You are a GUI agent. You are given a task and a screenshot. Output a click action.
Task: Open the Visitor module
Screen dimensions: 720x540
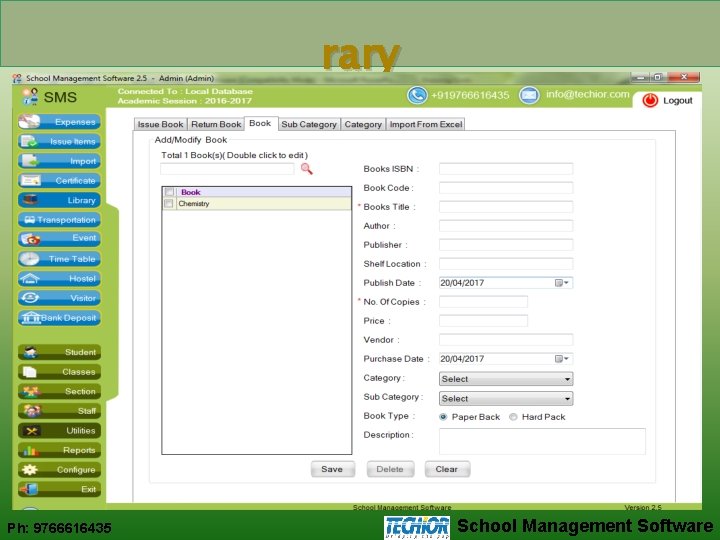(59, 298)
